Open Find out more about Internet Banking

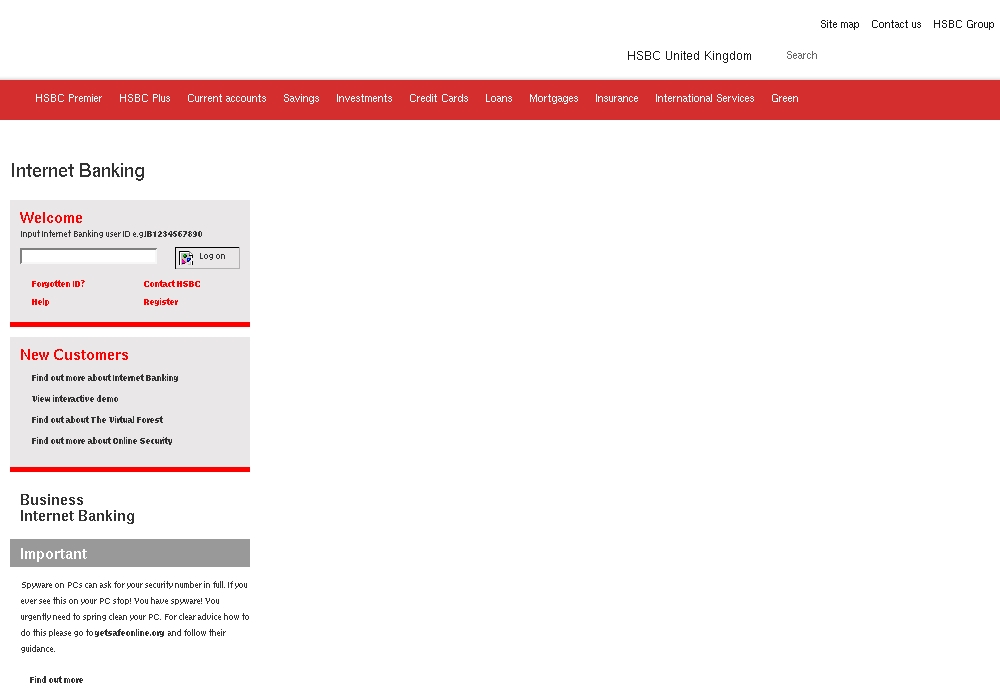tap(105, 378)
